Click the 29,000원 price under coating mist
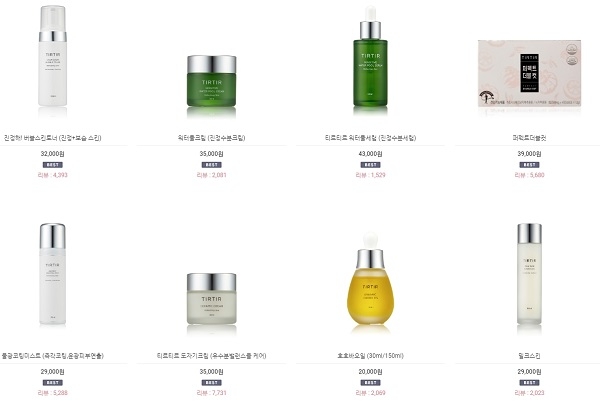600x401 pixels. coord(52,372)
